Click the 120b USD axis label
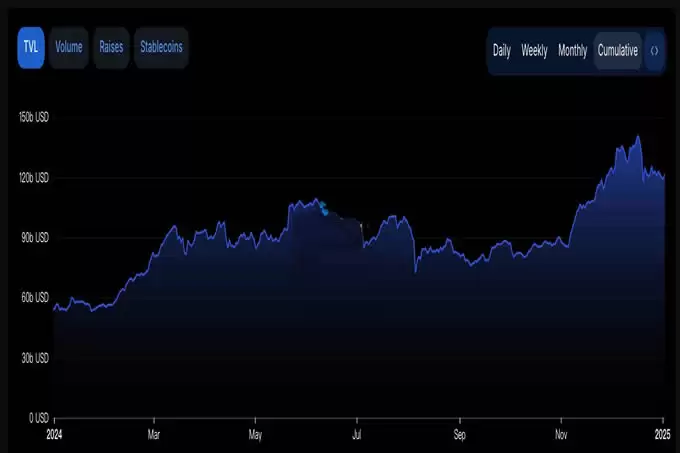Viewport: 680px width, 453px height. 32,178
